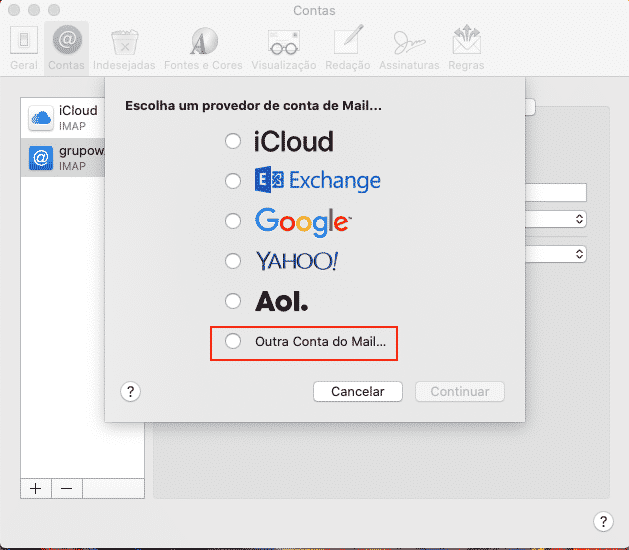629x550 pixels.
Task: Open the Redação composing pane
Action: coord(347,48)
